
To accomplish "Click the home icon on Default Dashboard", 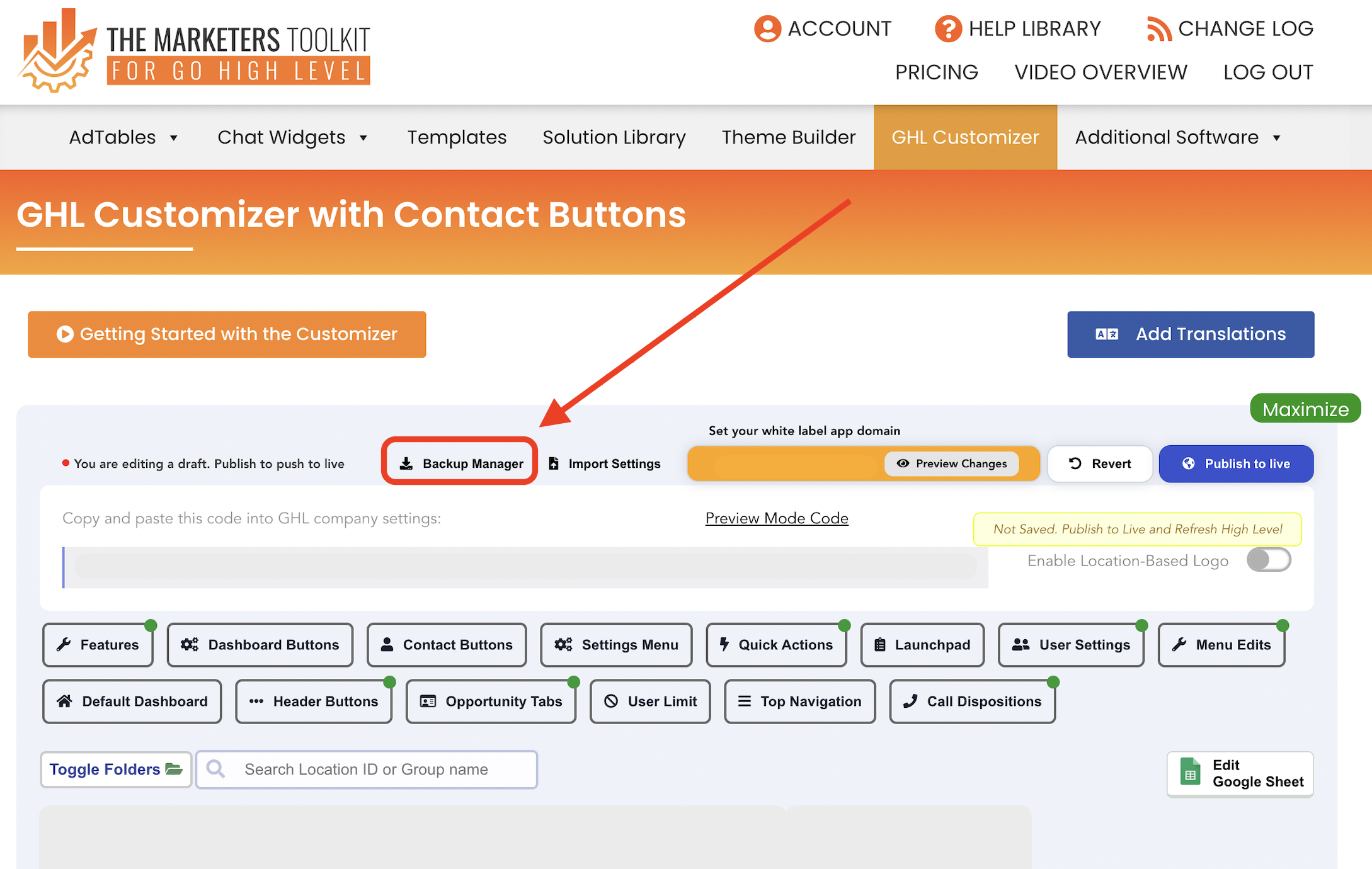I will point(65,701).
